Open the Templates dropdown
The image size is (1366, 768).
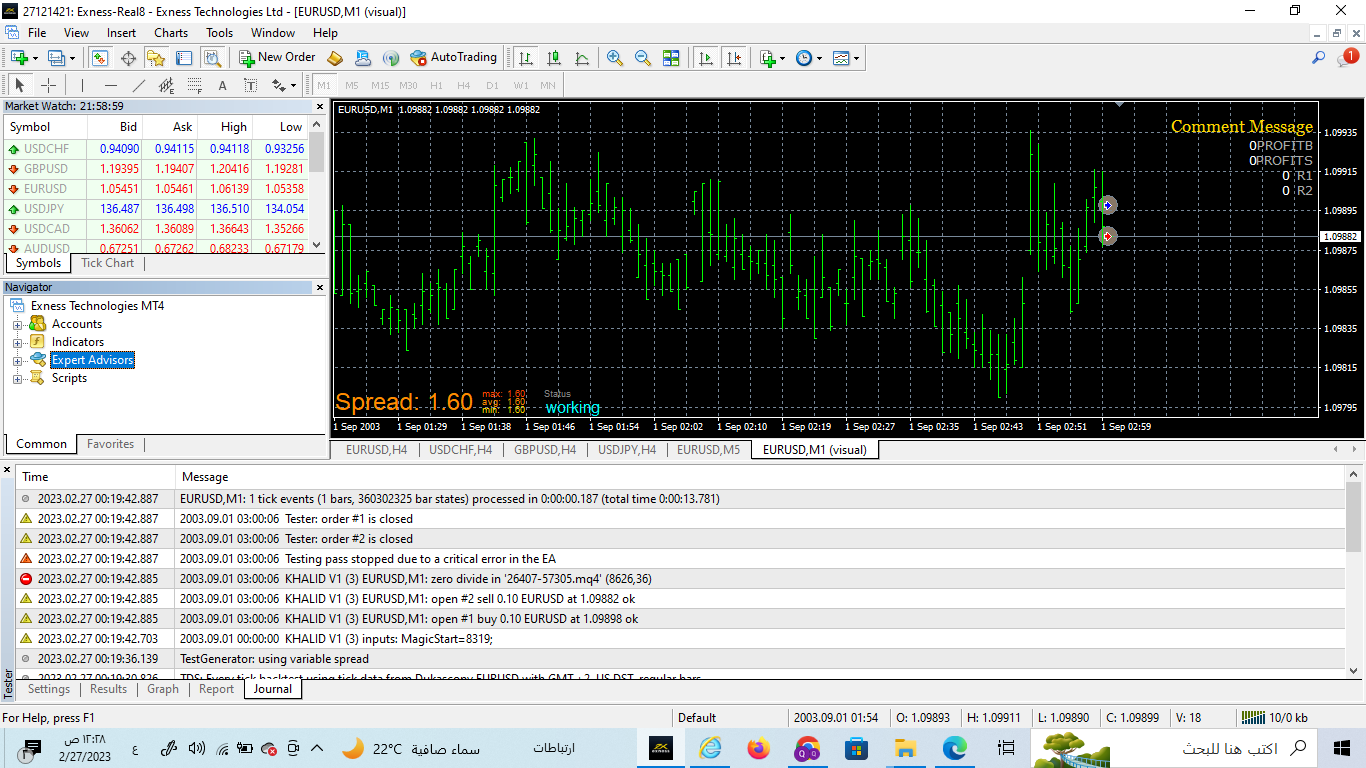click(846, 58)
